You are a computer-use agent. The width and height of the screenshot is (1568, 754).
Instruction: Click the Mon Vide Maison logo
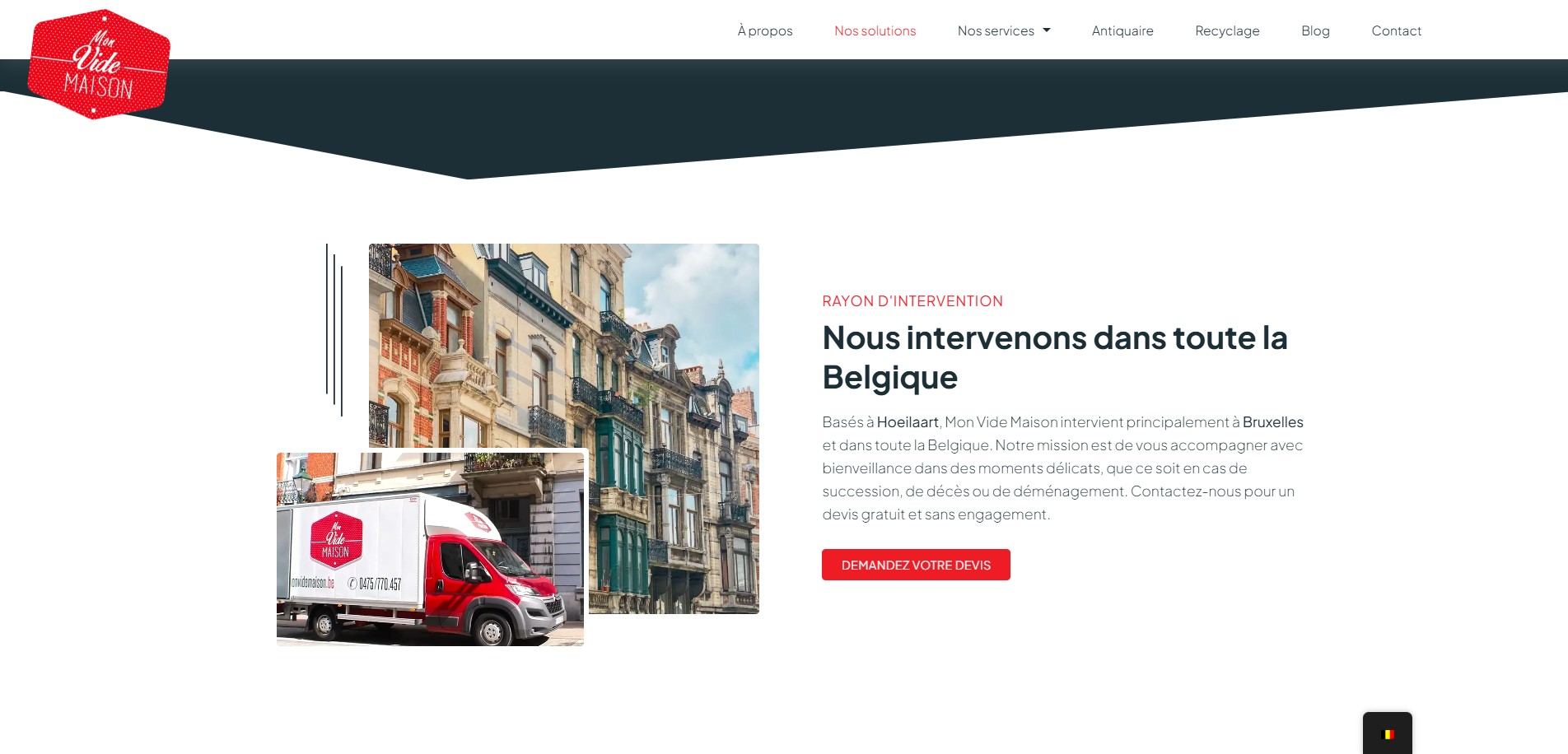(99, 64)
